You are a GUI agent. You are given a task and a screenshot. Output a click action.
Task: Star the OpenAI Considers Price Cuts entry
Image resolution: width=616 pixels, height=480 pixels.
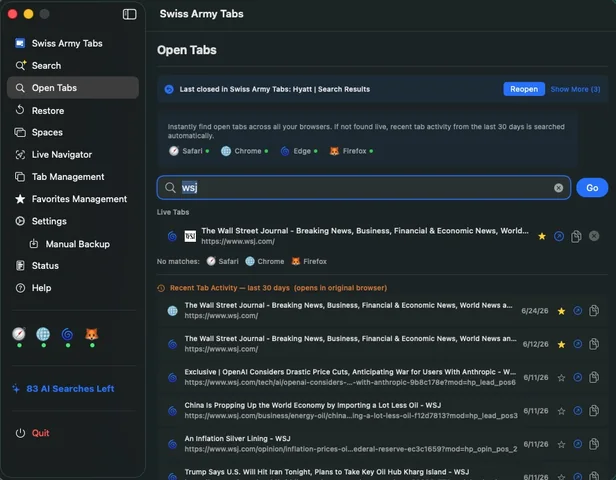click(561, 378)
